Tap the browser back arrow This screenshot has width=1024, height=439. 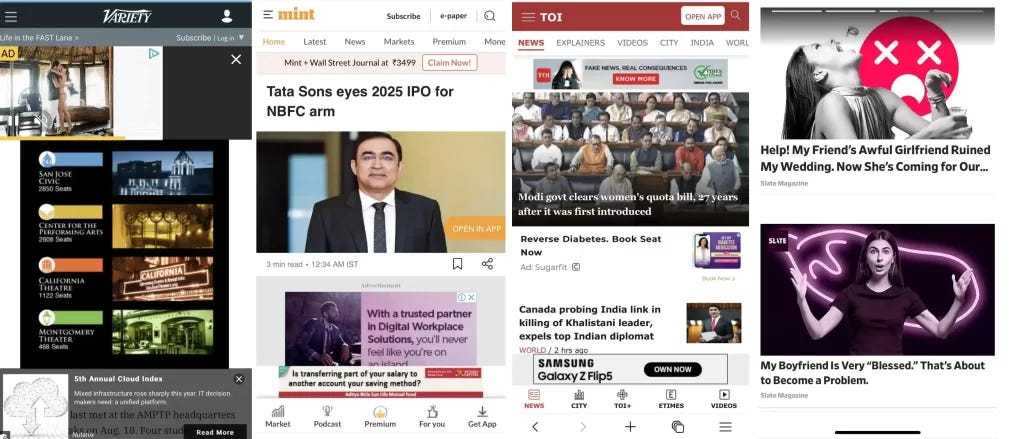pyautogui.click(x=535, y=427)
